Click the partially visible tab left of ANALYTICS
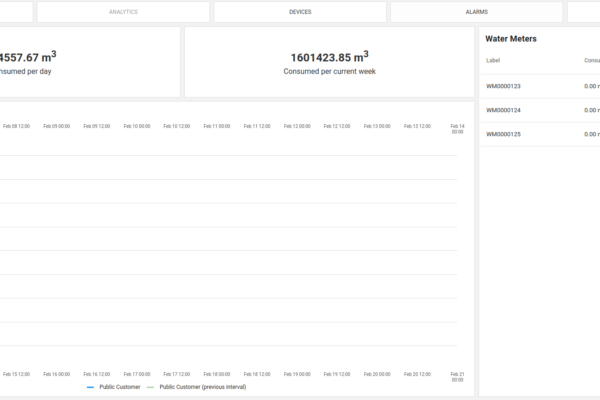600x400 pixels. [17, 12]
